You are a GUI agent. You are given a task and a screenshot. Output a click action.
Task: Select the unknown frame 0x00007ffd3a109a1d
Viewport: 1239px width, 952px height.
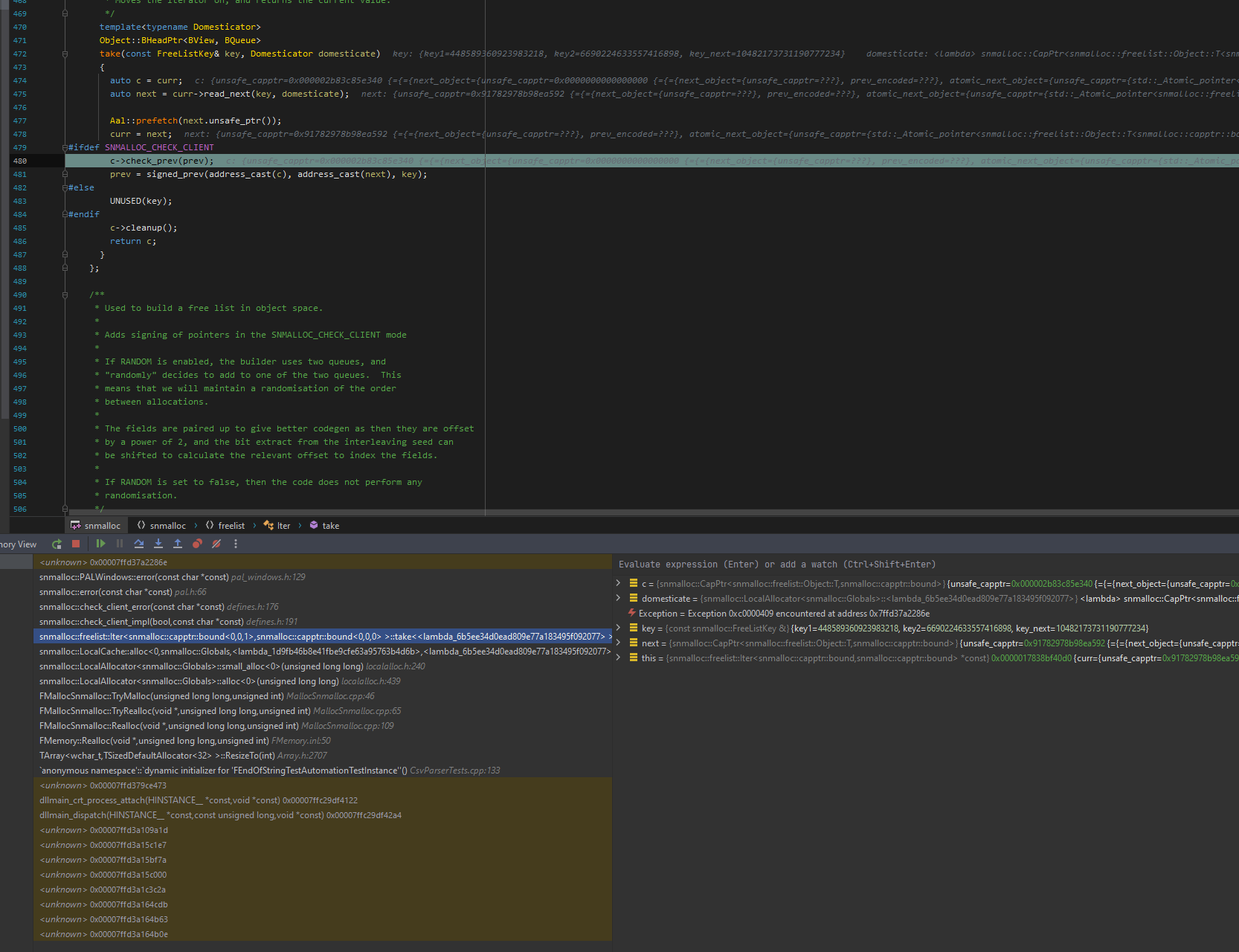(x=323, y=830)
